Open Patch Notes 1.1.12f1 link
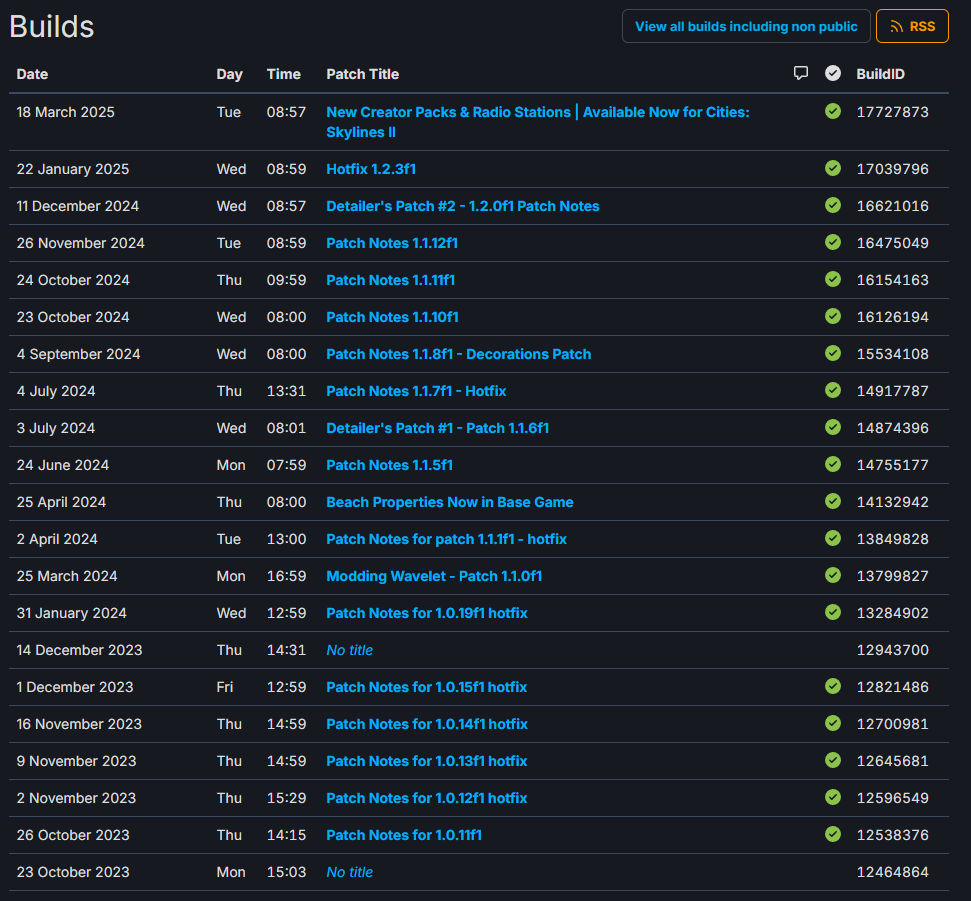Viewport: 971px width, 901px height. 392,243
